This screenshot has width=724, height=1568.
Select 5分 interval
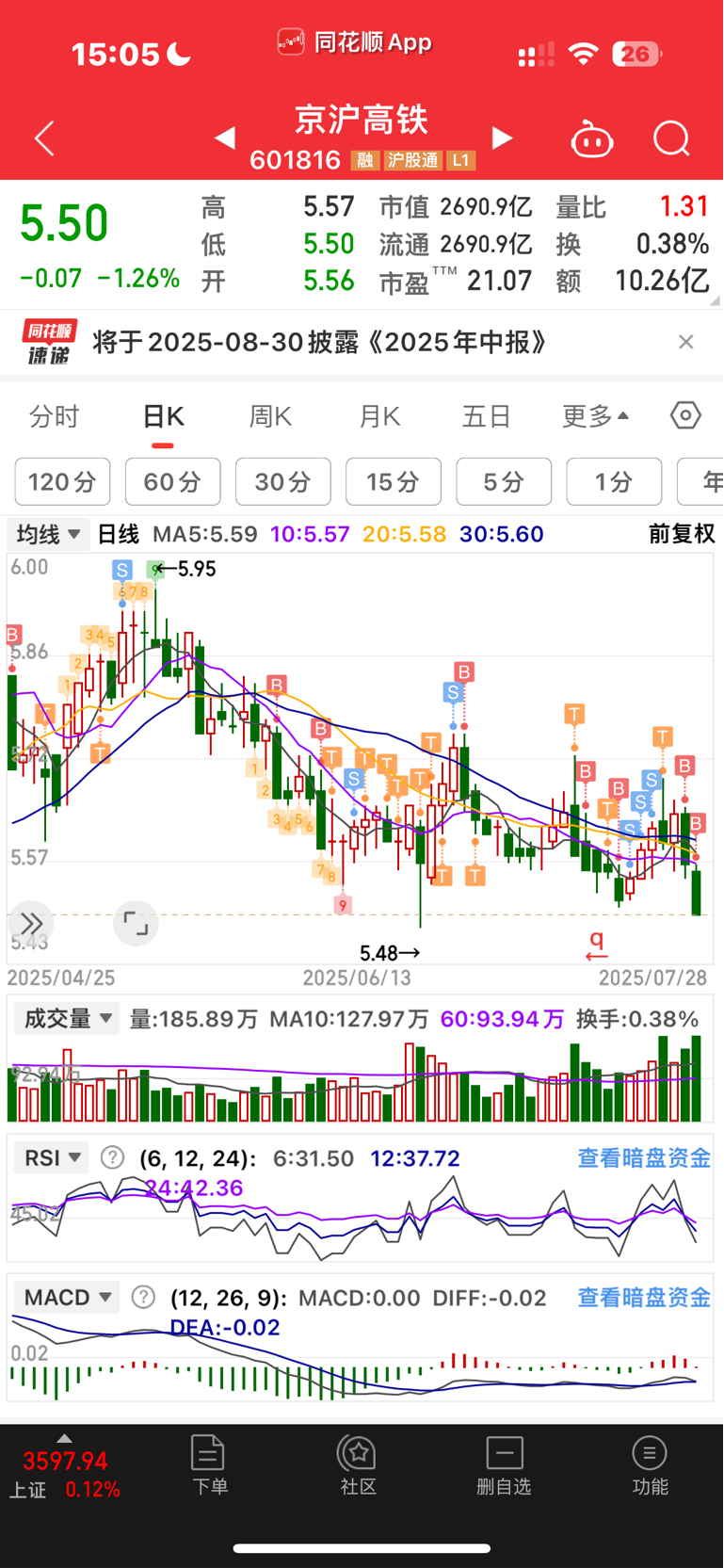coord(504,482)
